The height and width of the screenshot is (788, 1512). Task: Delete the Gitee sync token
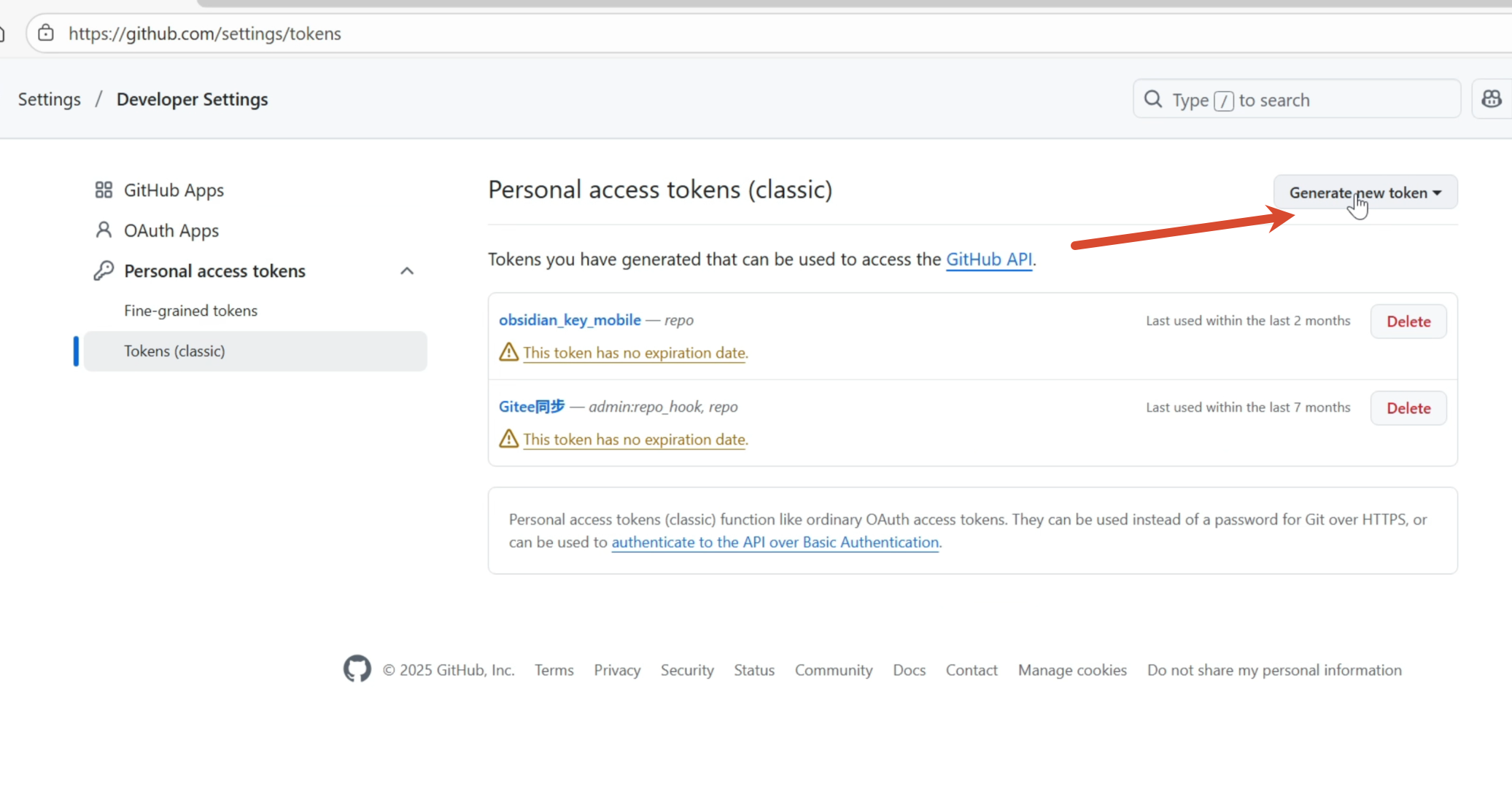click(1408, 408)
